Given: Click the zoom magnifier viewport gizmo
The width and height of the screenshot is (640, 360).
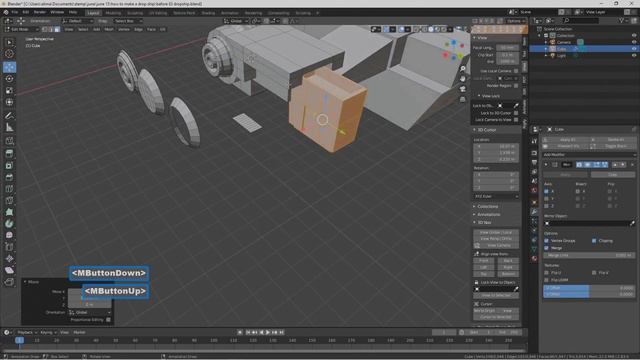Looking at the screenshot, I should (x=462, y=68).
